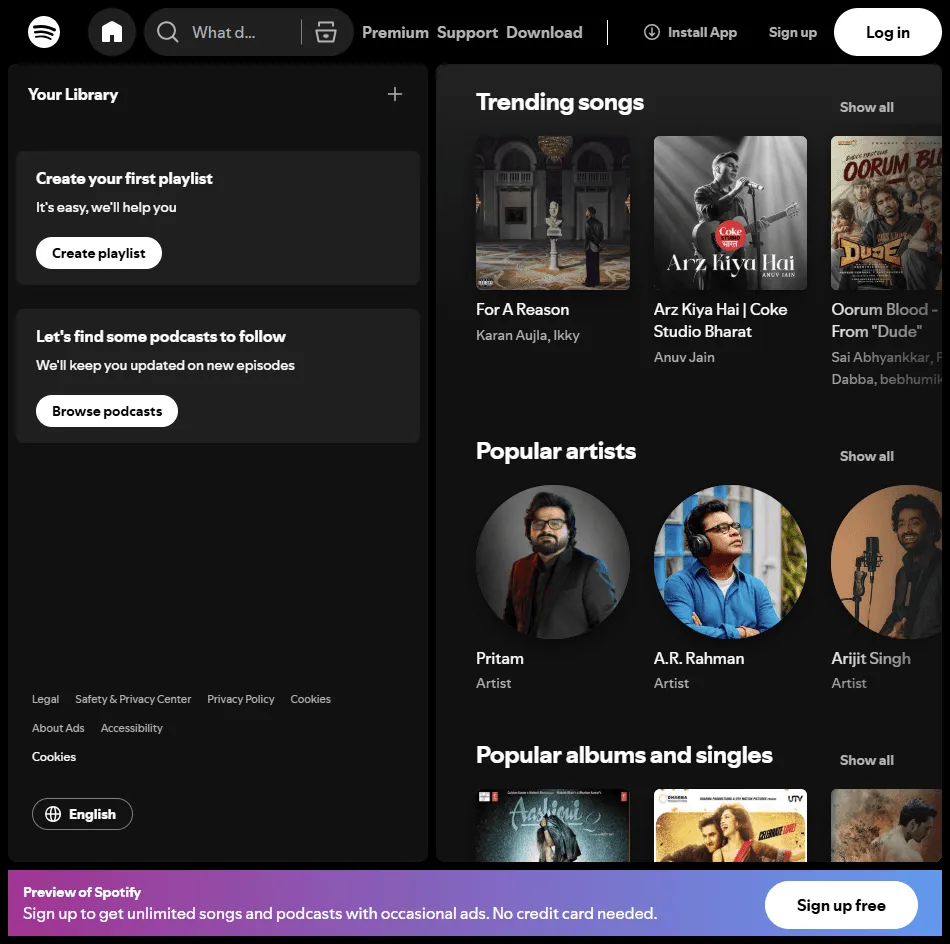Show all Popular albums and singles
This screenshot has height=944, width=950.
(866, 760)
